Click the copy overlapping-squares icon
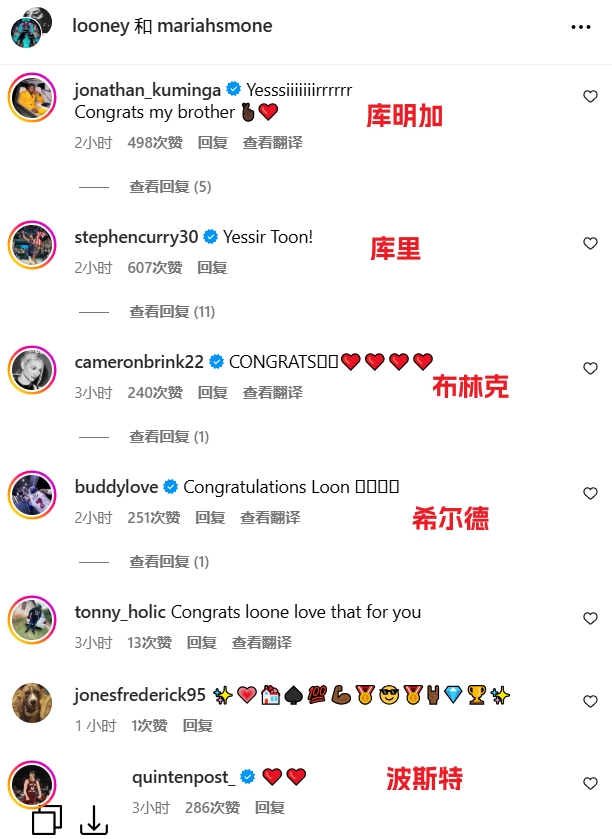 tap(47, 820)
